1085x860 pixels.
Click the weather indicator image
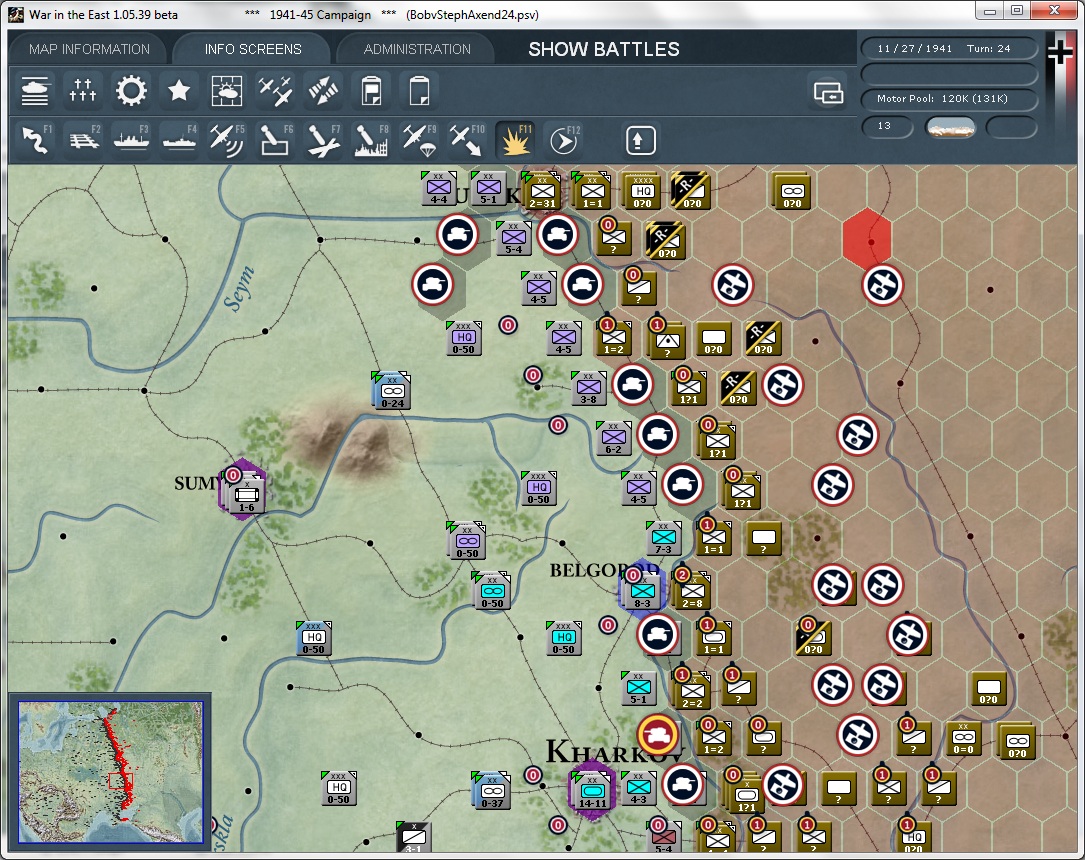click(x=951, y=127)
